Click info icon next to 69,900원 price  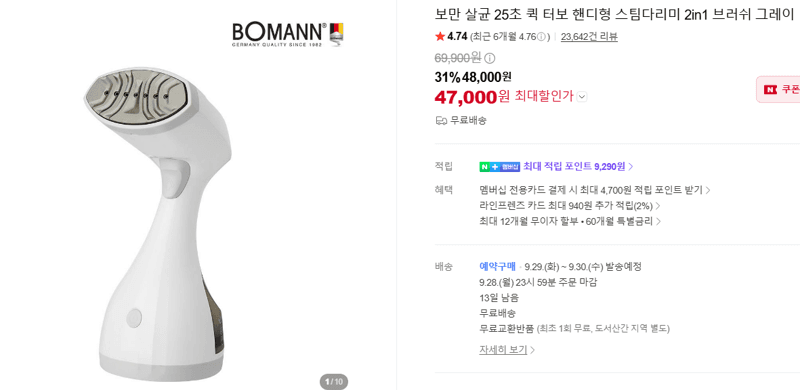coord(490,58)
